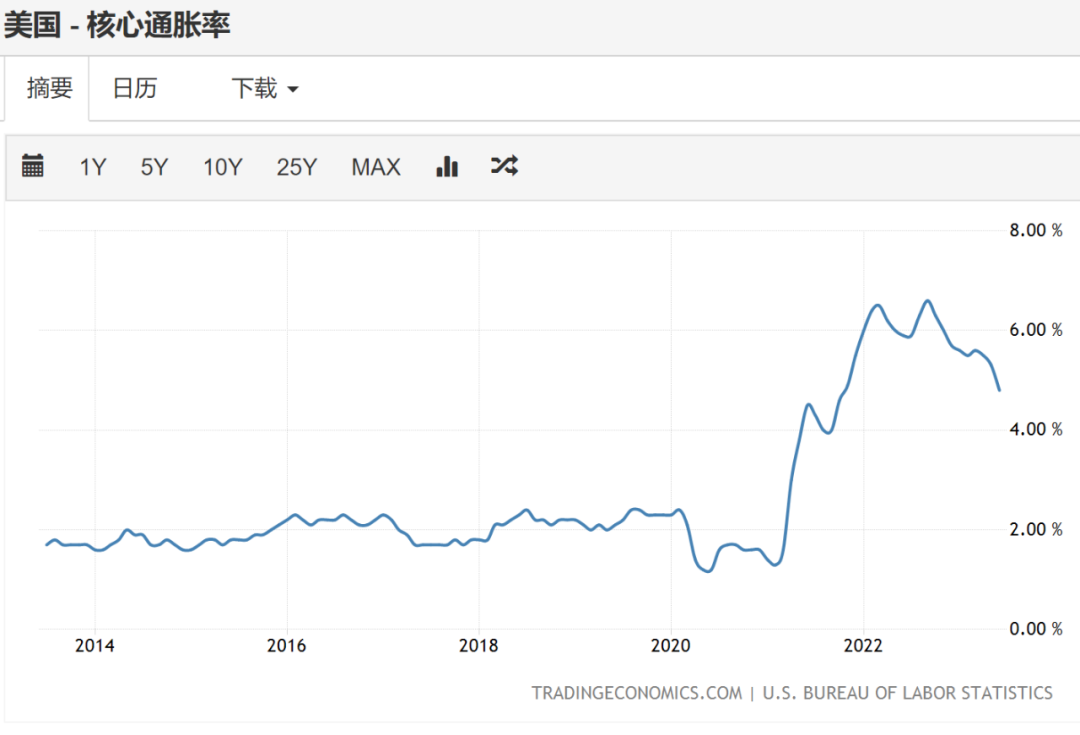Open the calendar date range icon

coord(32,165)
